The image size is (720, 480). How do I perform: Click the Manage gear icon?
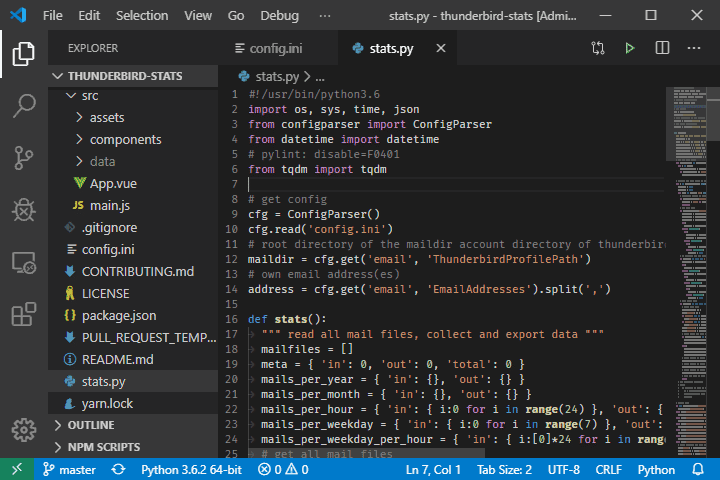click(x=24, y=431)
